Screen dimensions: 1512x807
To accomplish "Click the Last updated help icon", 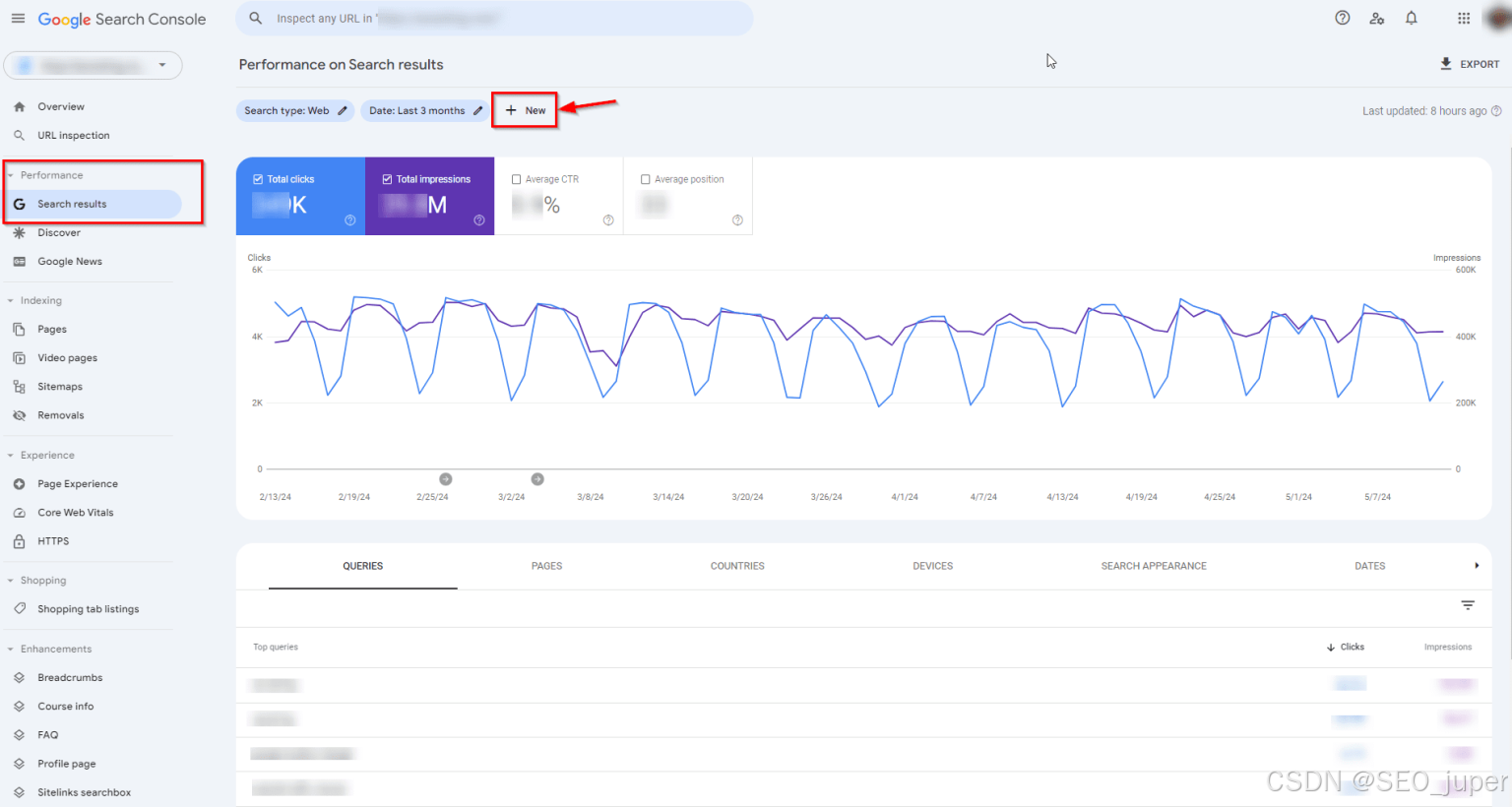I will [1497, 111].
